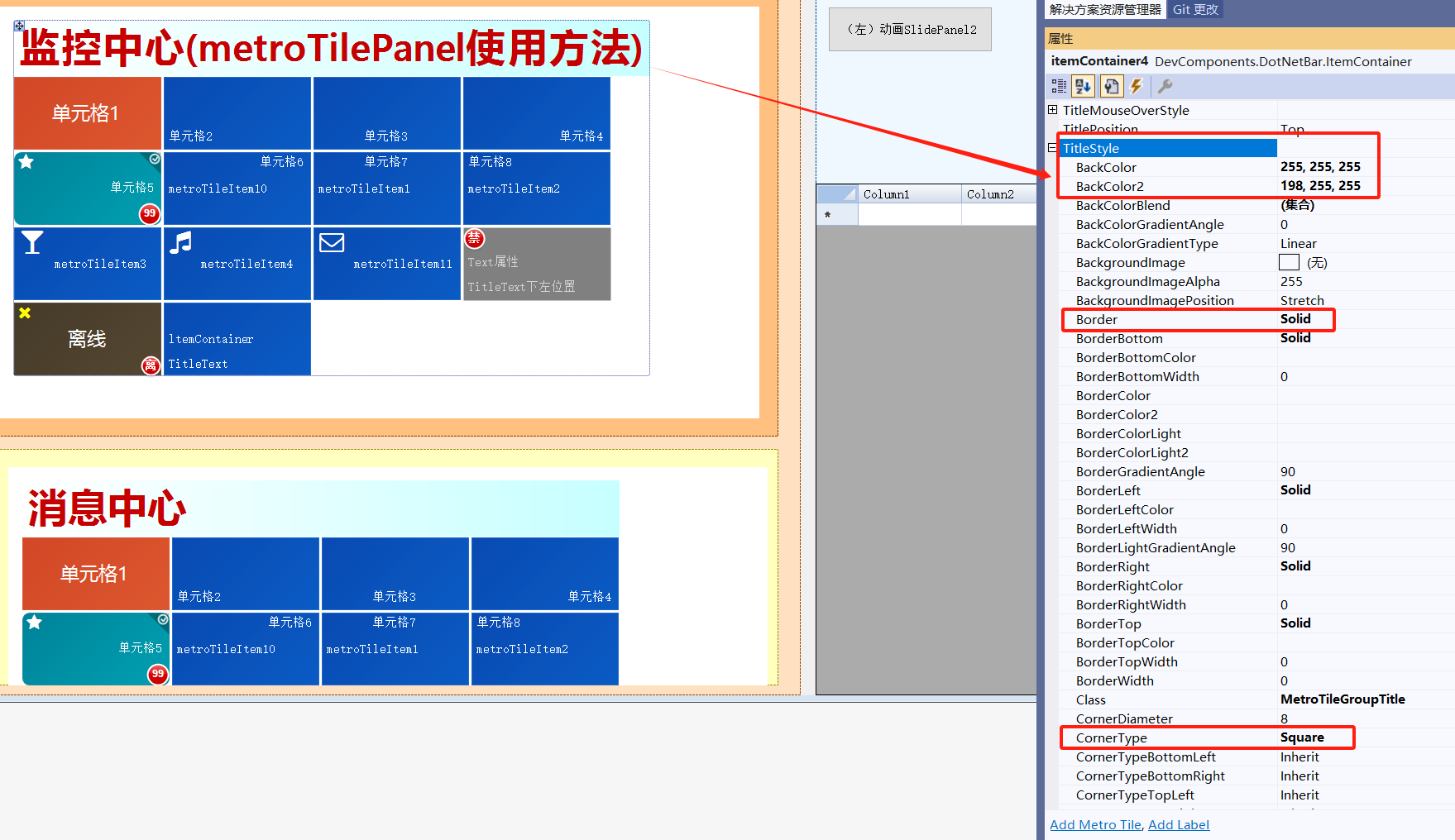
Task: Click the BackColor value 255, 255, 255
Action: [x=1320, y=167]
